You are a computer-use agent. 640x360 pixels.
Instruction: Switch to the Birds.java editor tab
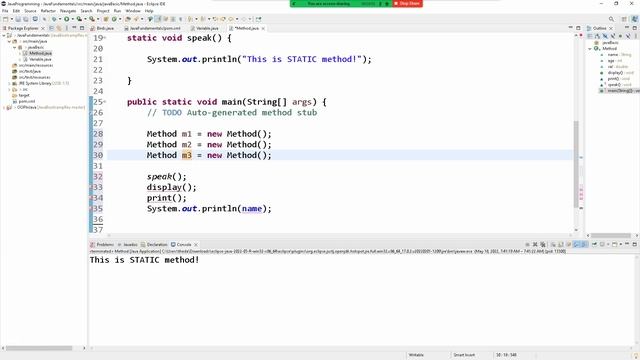[102, 28]
